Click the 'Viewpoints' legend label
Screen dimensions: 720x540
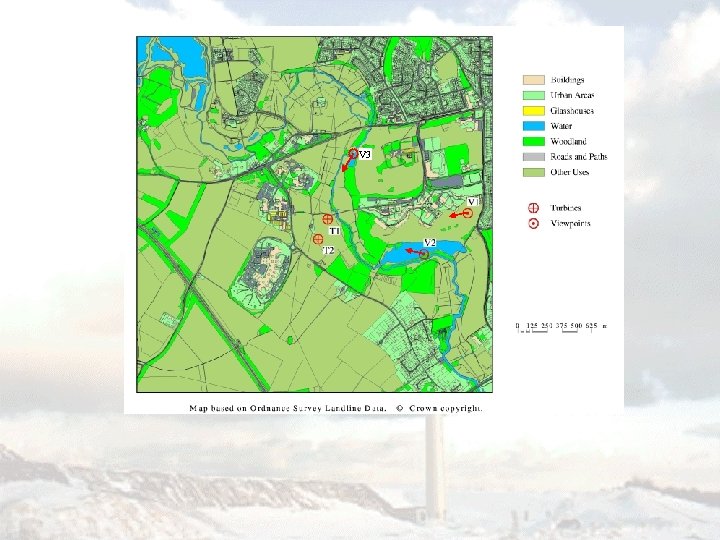[x=570, y=224]
